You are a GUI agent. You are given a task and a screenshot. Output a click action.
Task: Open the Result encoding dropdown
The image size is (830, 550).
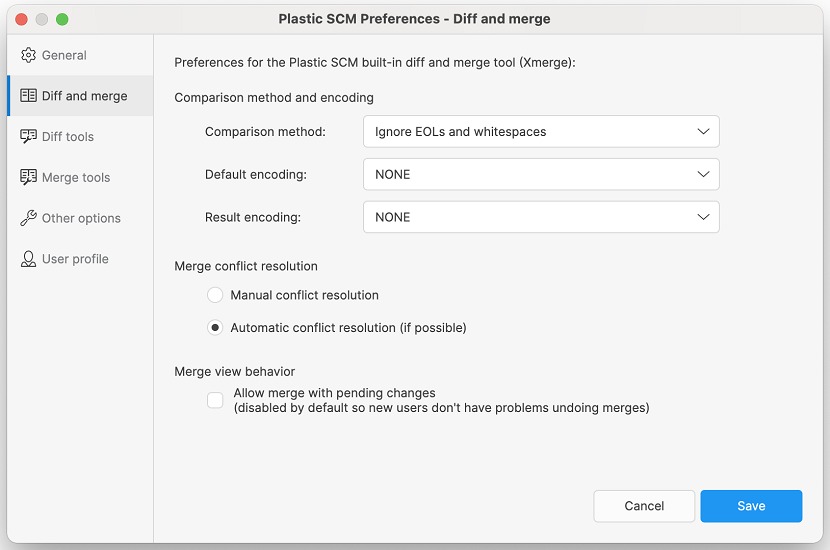(541, 217)
